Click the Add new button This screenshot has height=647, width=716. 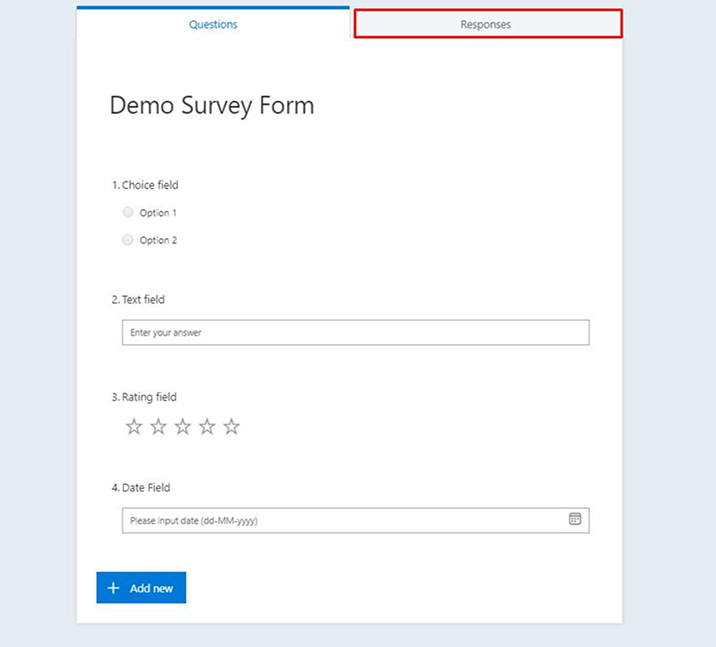click(141, 588)
